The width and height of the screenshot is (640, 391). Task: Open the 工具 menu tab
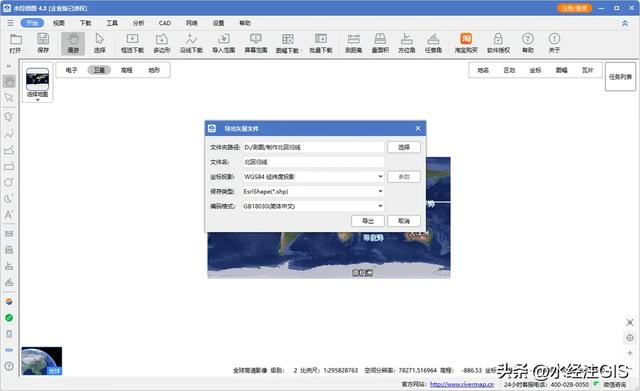click(112, 23)
